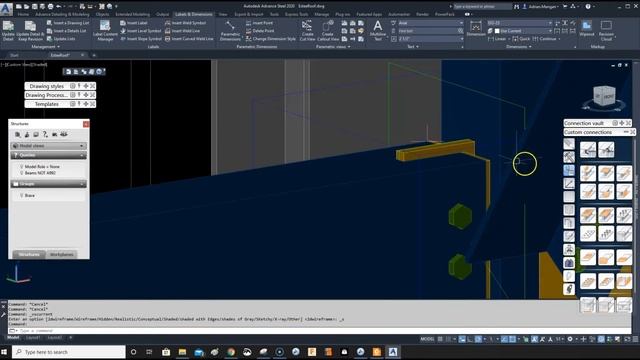The height and width of the screenshot is (360, 640).
Task: Click the Wipeout markup tool
Action: (587, 29)
